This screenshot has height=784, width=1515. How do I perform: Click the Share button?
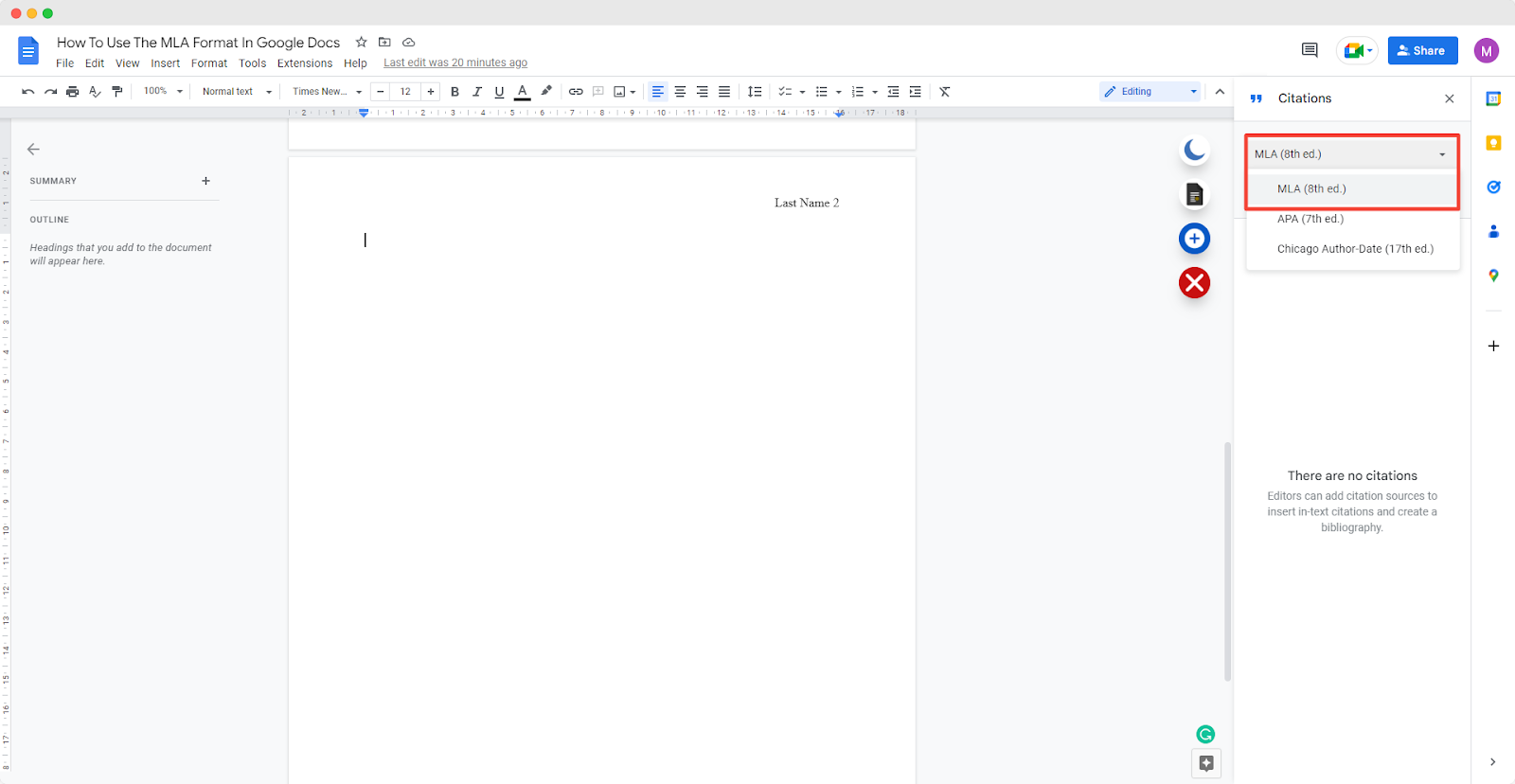point(1423,50)
